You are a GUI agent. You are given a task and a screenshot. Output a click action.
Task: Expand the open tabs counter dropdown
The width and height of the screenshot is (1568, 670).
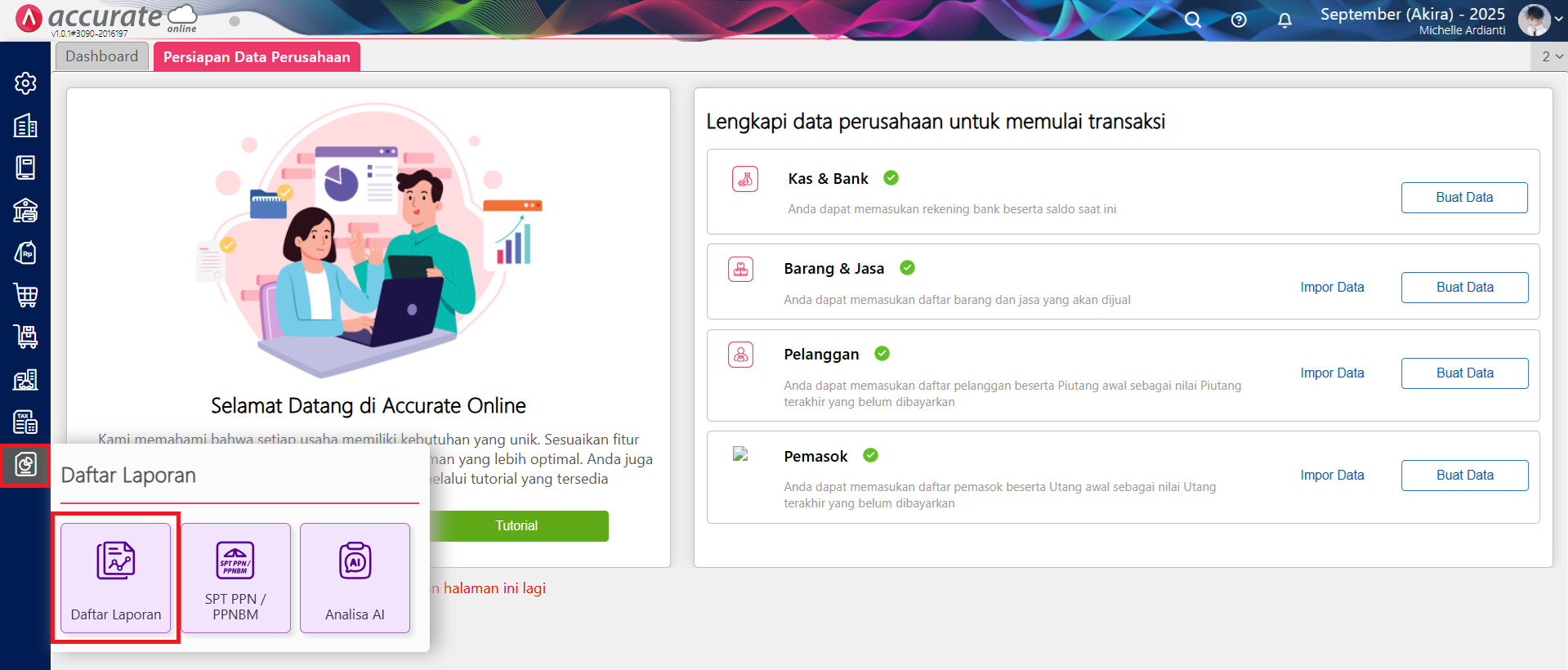coord(1552,56)
